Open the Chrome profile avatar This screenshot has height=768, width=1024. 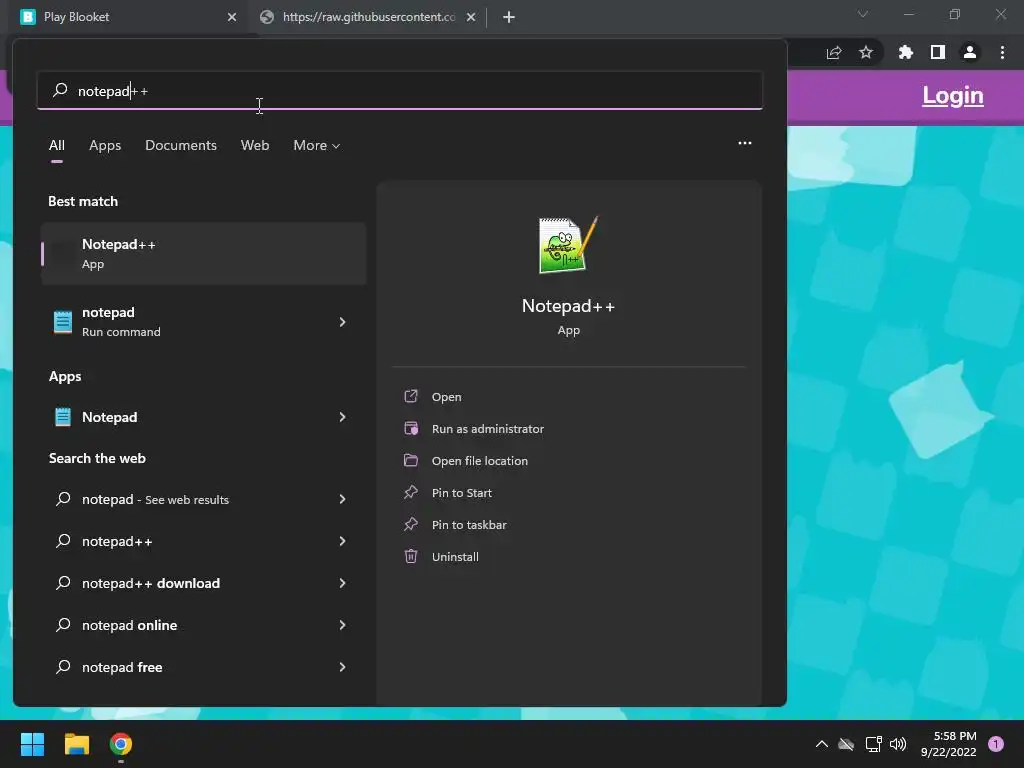970,52
